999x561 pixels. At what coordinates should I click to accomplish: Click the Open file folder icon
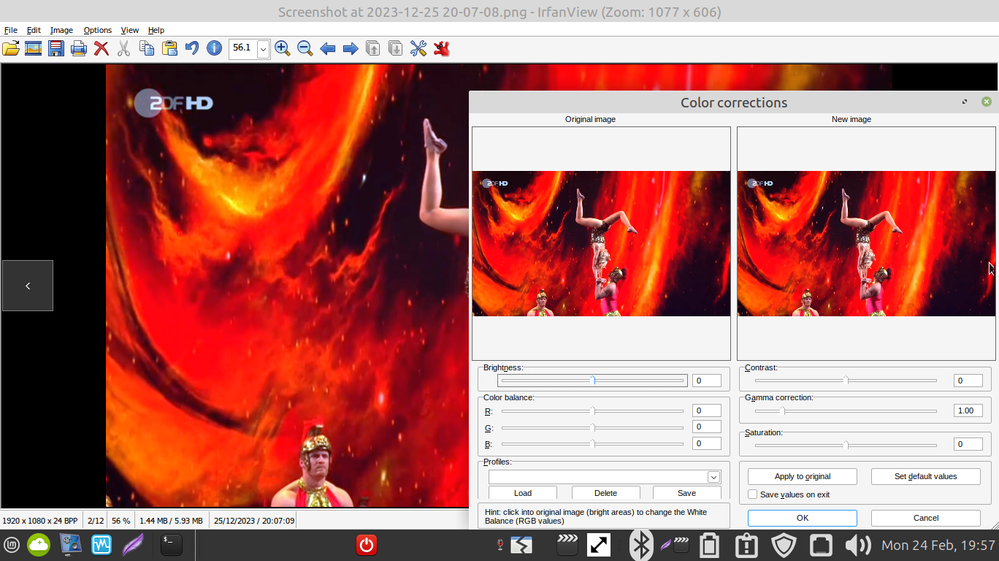(x=11, y=48)
